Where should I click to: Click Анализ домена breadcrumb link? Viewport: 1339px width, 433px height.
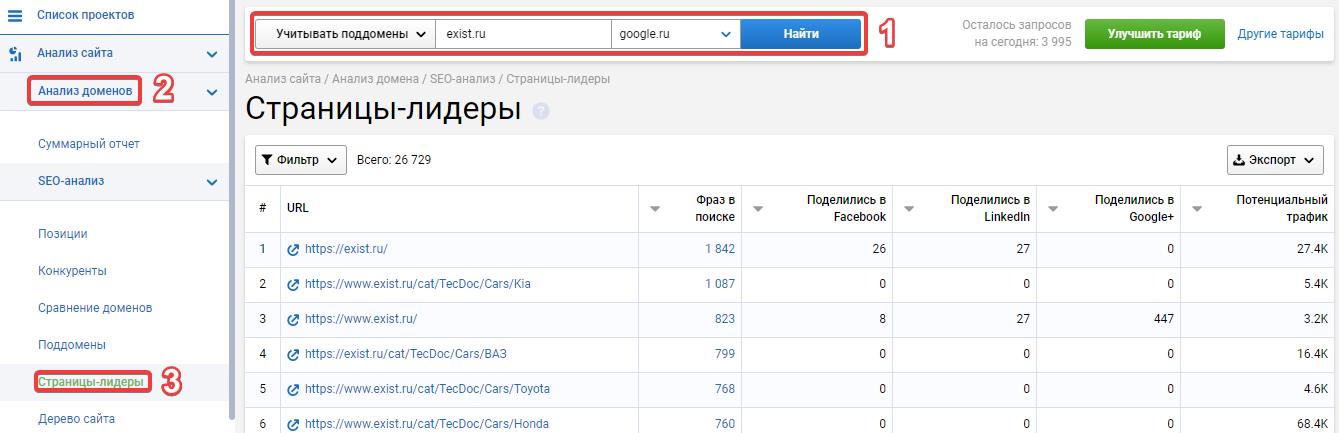point(375,78)
